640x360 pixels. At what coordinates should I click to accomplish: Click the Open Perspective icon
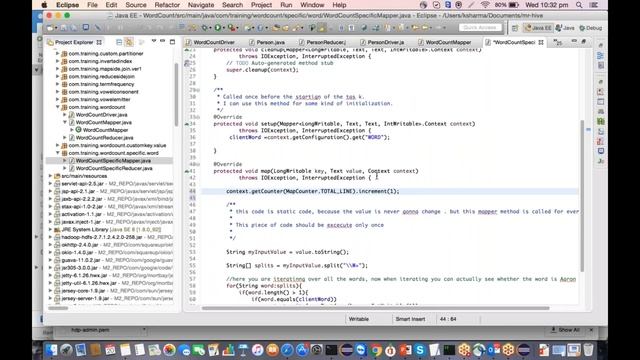(515, 28)
